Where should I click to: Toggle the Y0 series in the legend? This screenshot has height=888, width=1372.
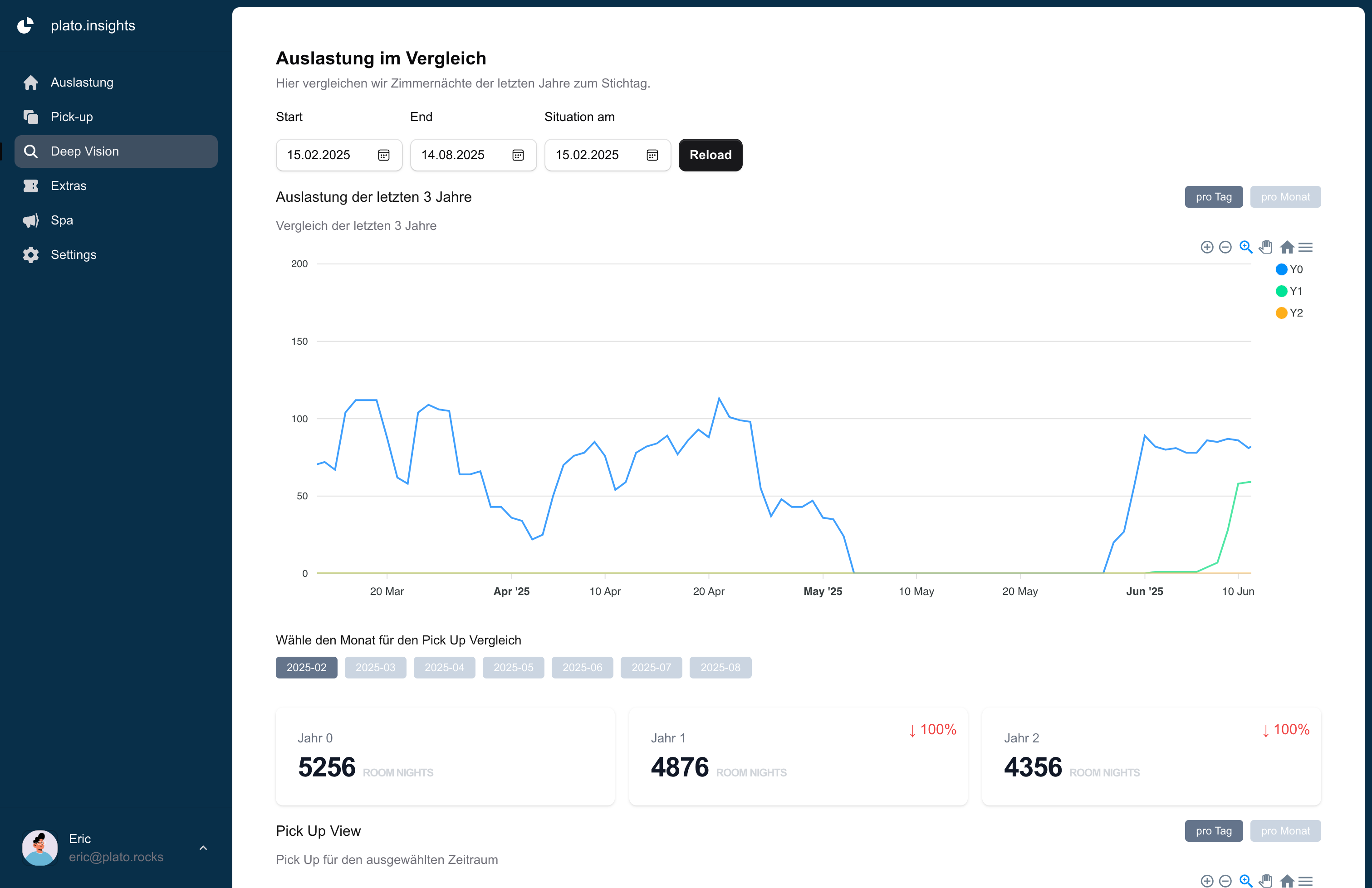coord(1291,269)
